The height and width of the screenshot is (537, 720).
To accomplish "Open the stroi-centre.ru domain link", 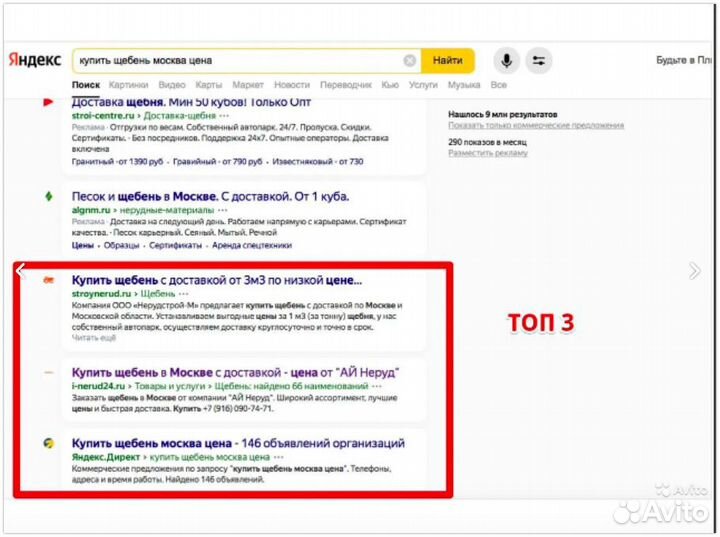I will point(103,115).
